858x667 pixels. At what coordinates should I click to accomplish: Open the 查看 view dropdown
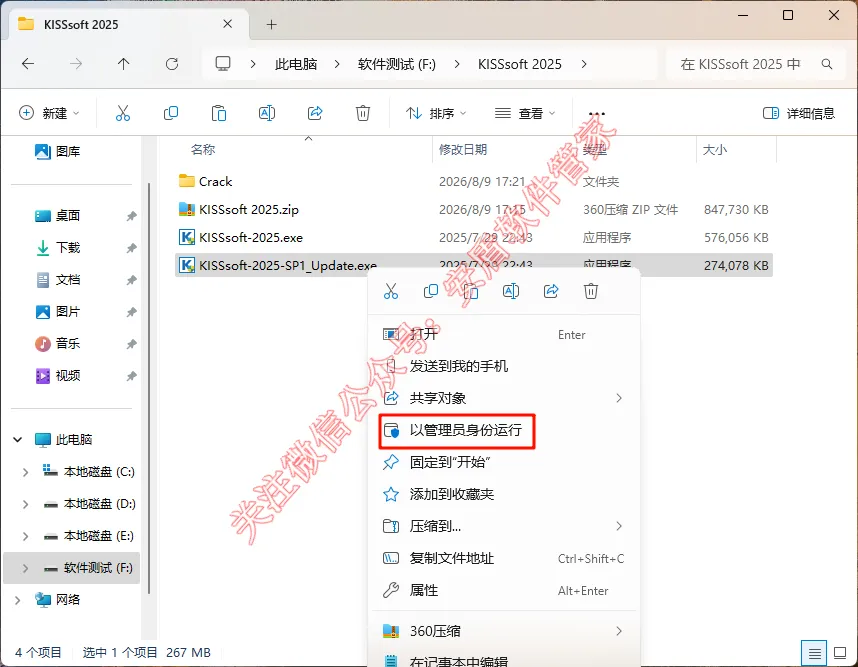(x=525, y=113)
